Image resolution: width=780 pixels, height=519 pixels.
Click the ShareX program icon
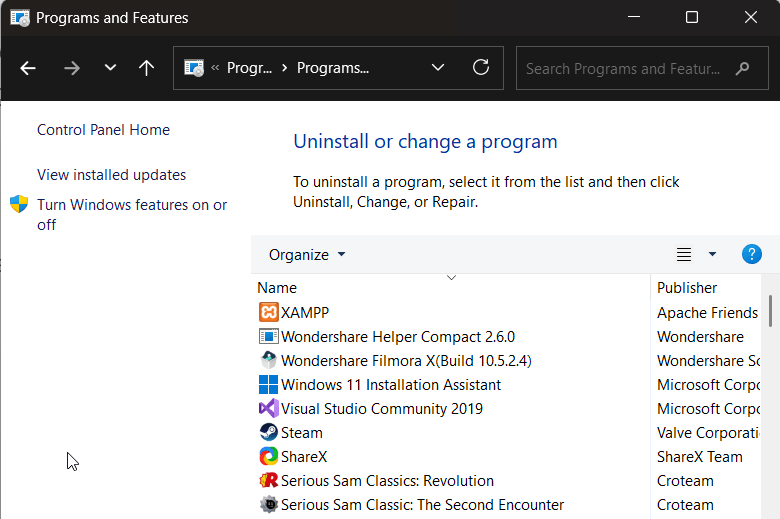pos(268,457)
